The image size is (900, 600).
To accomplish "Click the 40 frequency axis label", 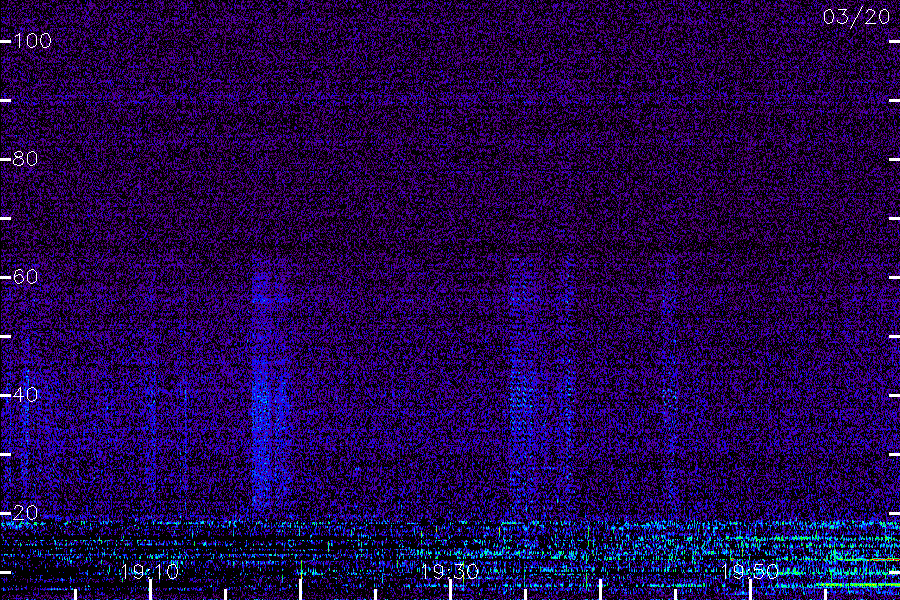I will coord(25,394).
